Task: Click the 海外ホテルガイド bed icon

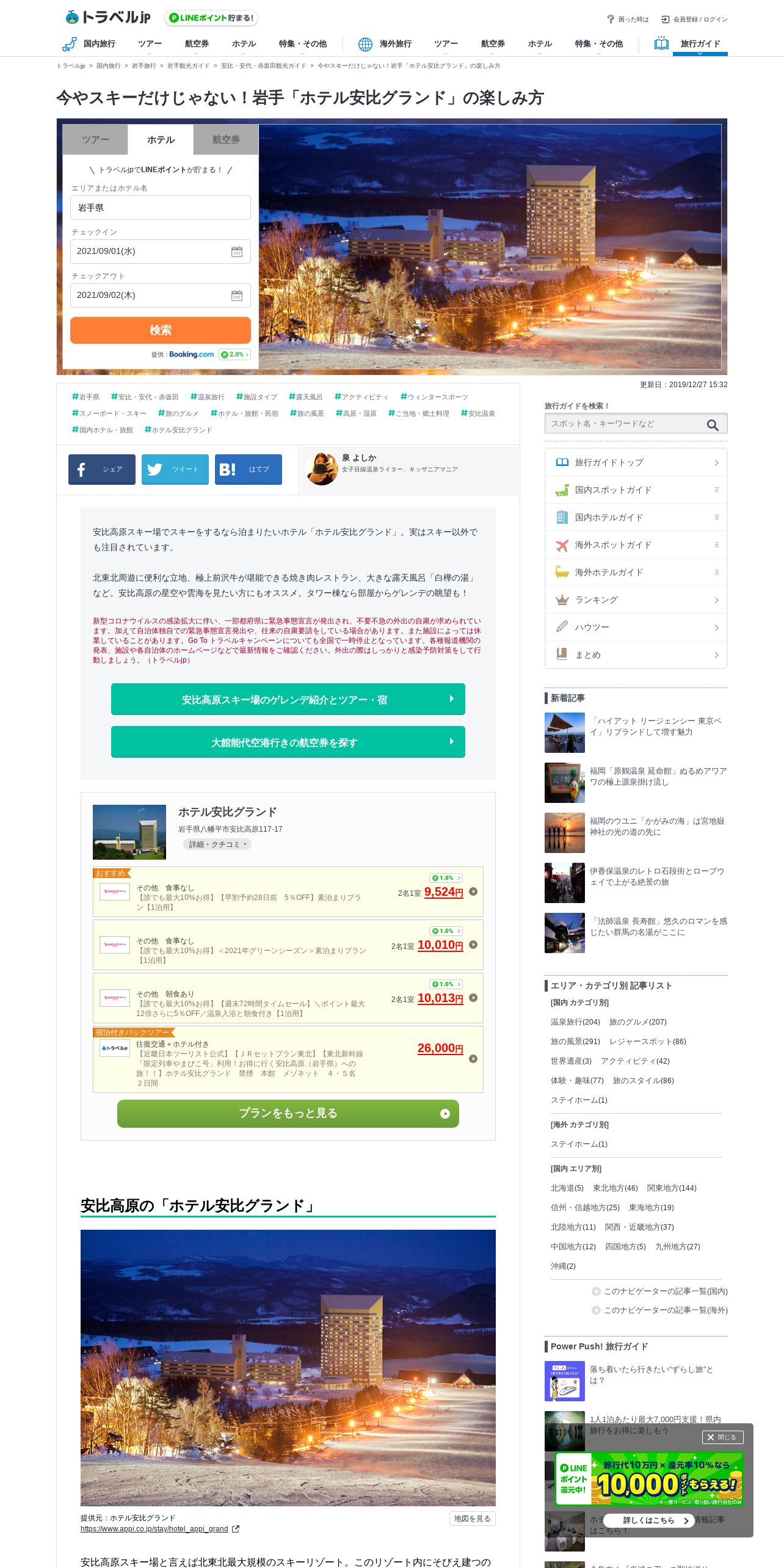Action: point(562,572)
